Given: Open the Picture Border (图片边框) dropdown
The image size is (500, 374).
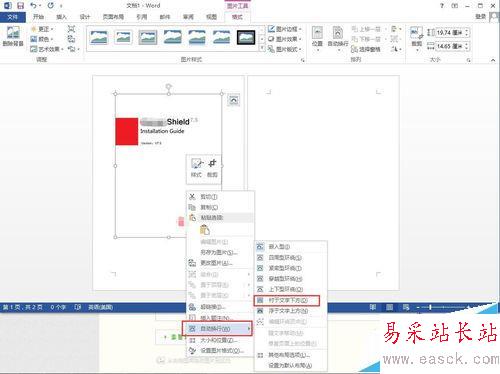Looking at the screenshot, I should click(x=285, y=29).
